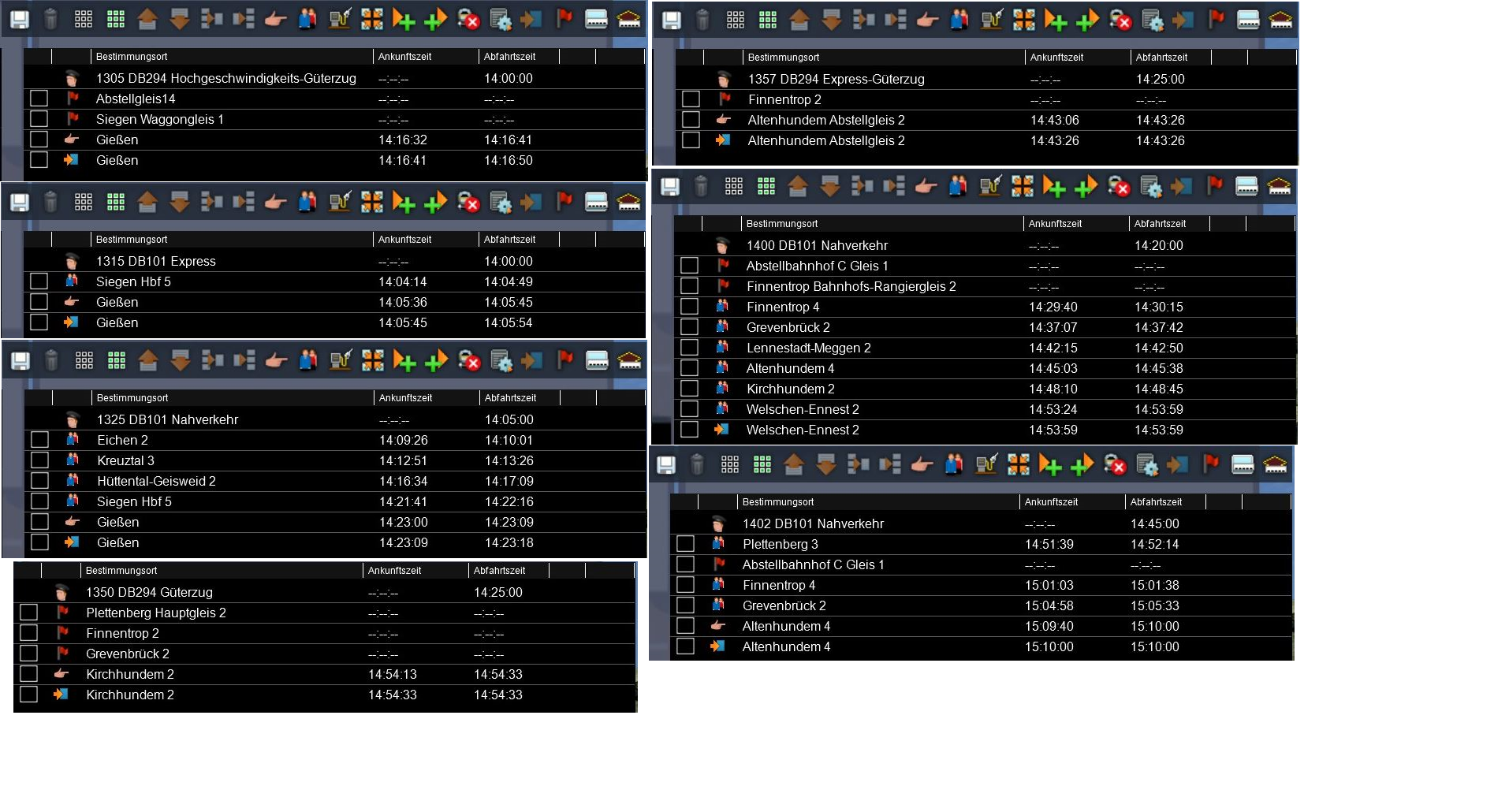The height and width of the screenshot is (812, 1509).
Task: Click the passengers icon above the 1402 timetable
Action: [x=954, y=465]
